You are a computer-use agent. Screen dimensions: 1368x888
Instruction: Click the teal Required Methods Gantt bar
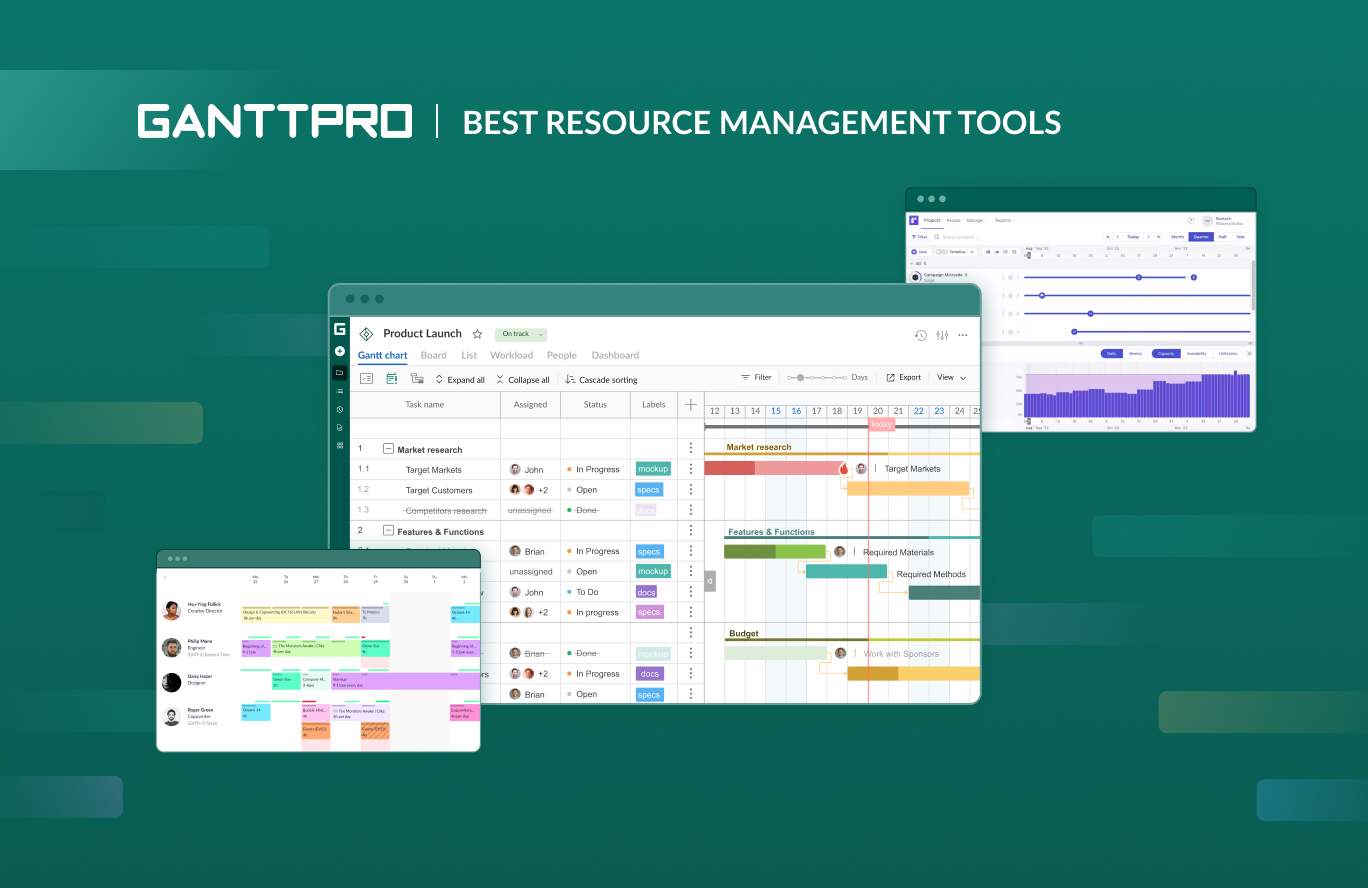tap(846, 572)
